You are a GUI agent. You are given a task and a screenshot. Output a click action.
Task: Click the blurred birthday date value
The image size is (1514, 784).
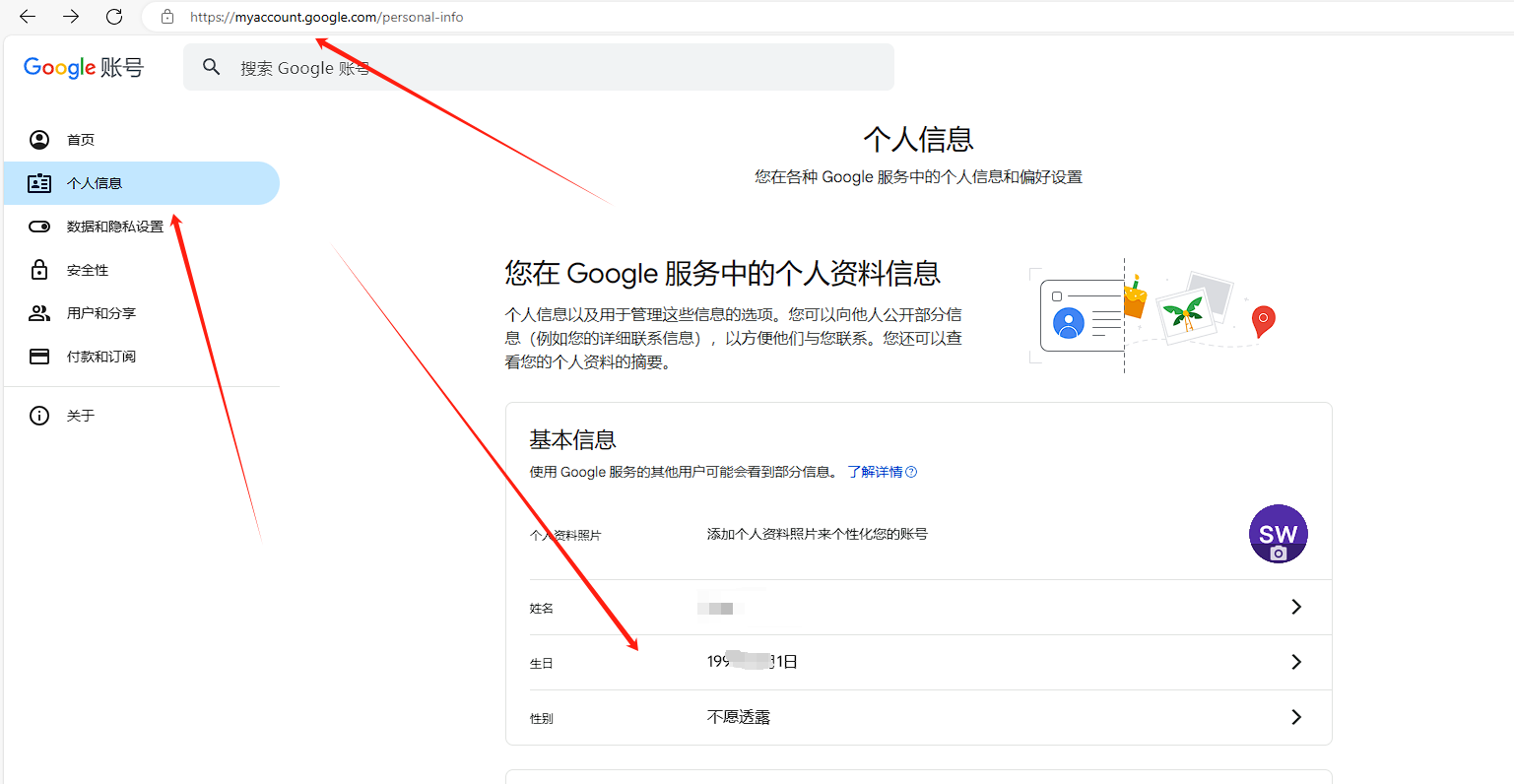[753, 661]
